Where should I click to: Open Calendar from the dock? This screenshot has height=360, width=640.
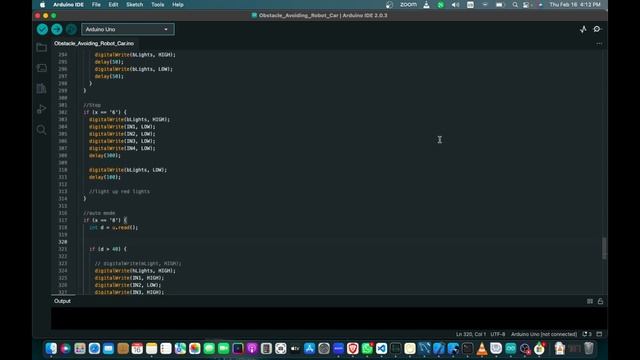click(x=137, y=349)
